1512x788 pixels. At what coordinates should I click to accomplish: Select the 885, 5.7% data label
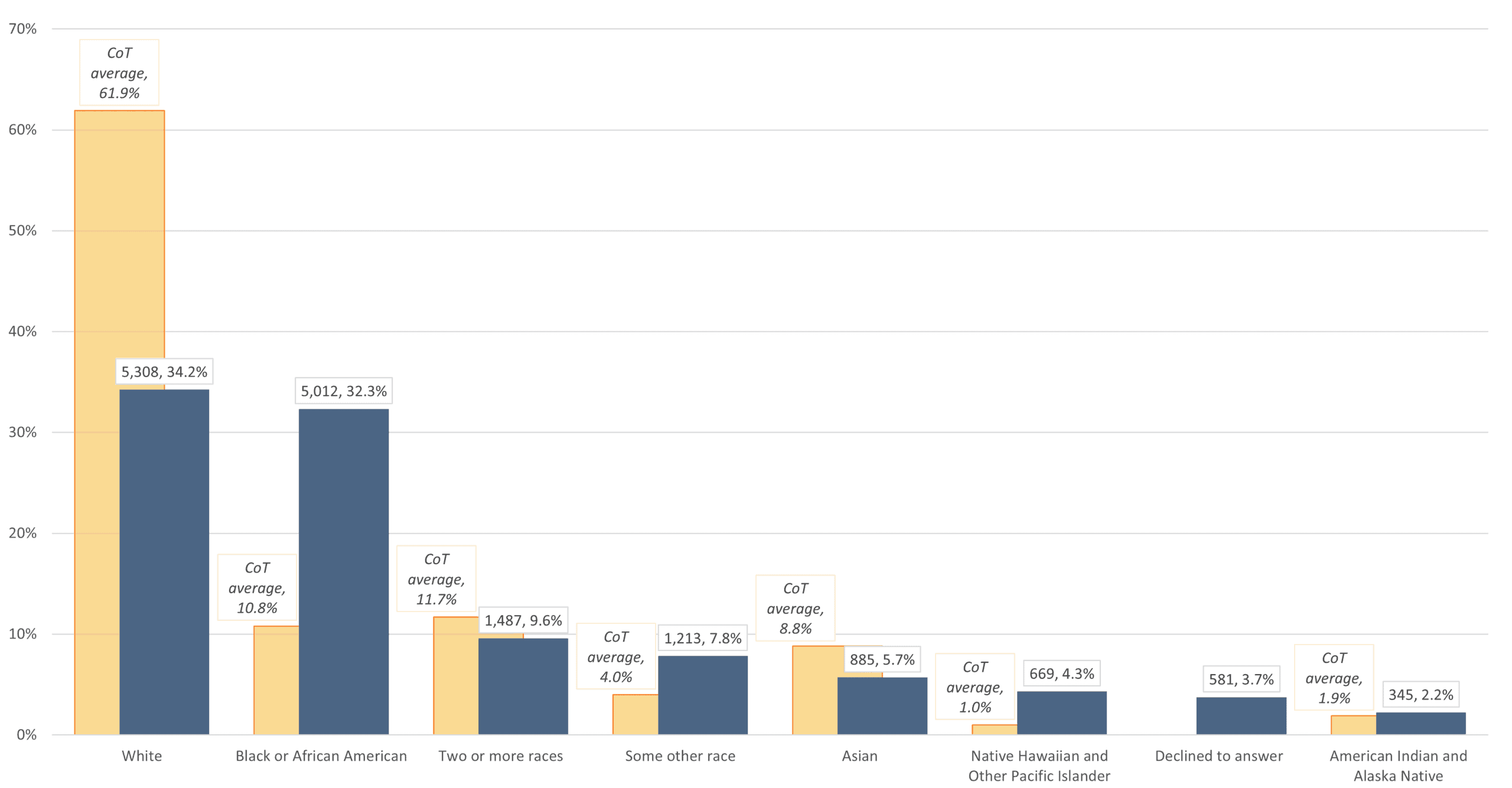pos(882,659)
